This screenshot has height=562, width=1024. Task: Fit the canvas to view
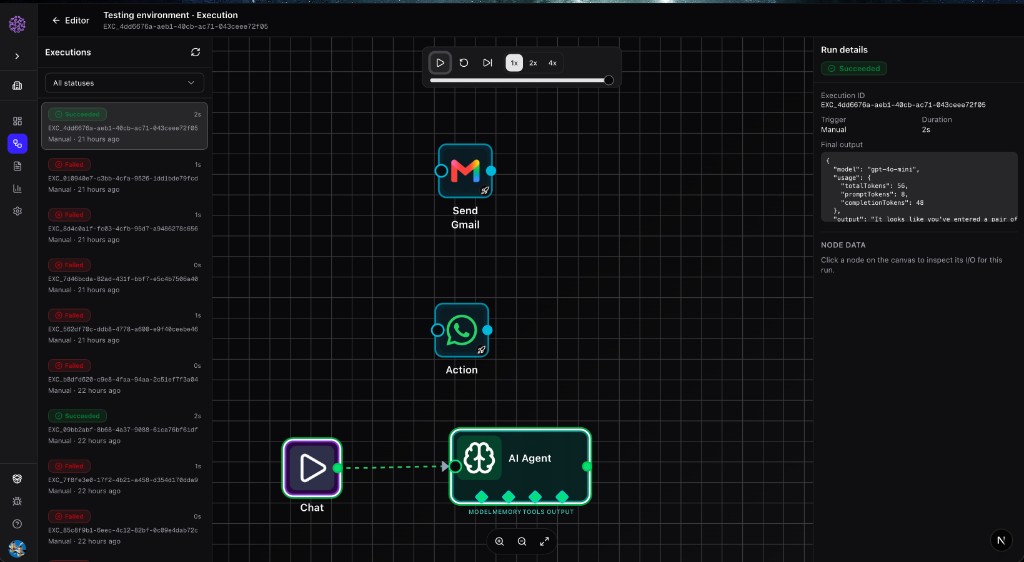click(544, 541)
